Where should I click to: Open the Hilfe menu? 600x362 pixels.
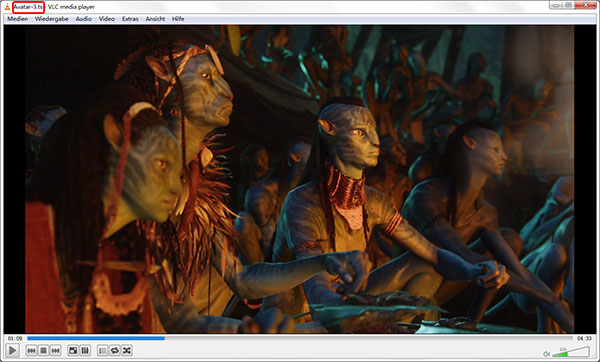178,19
